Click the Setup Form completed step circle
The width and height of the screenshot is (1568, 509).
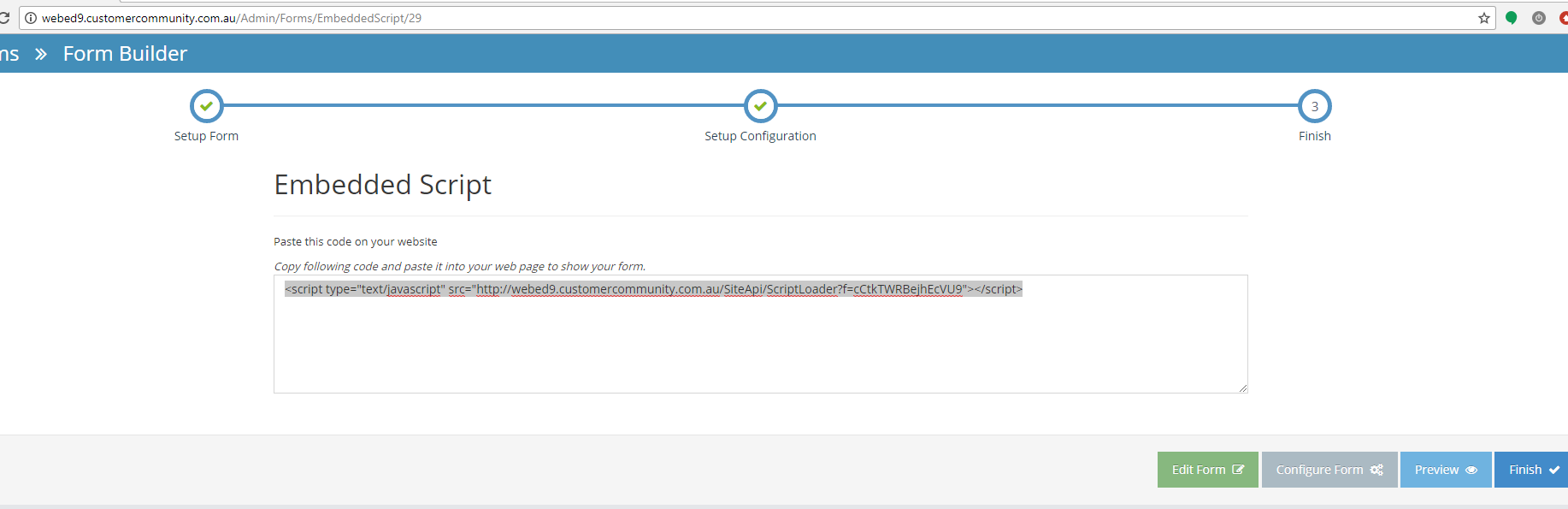(206, 106)
